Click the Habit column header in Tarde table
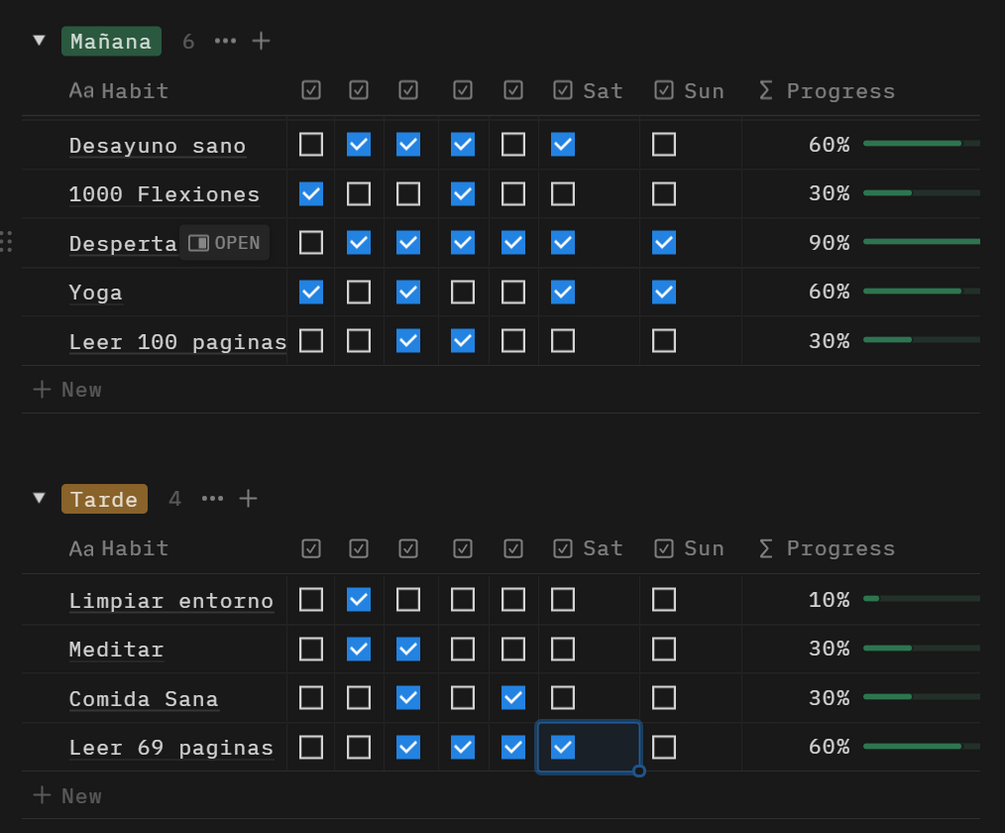 tap(120, 548)
